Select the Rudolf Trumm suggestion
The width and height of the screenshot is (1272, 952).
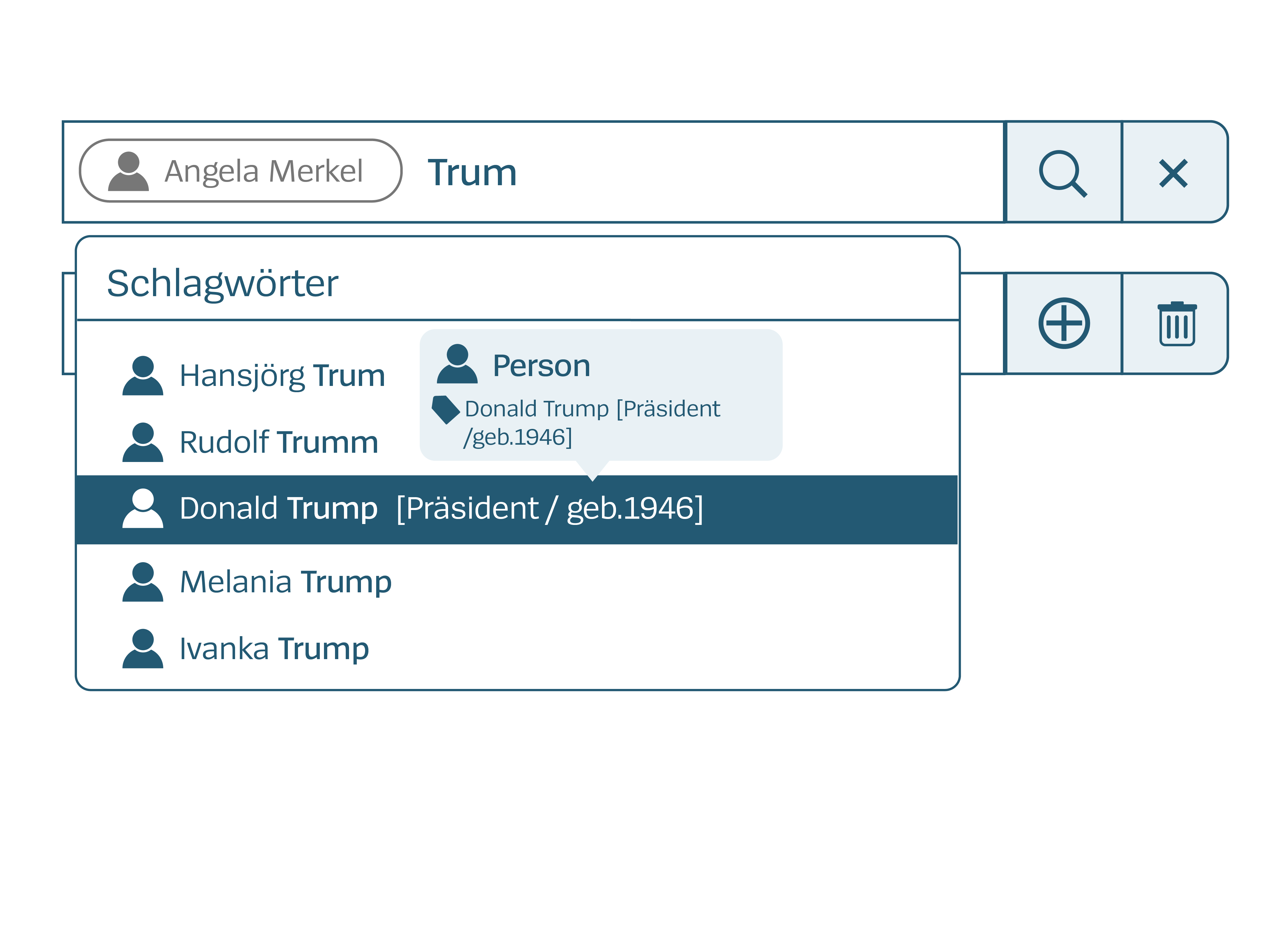point(279,443)
